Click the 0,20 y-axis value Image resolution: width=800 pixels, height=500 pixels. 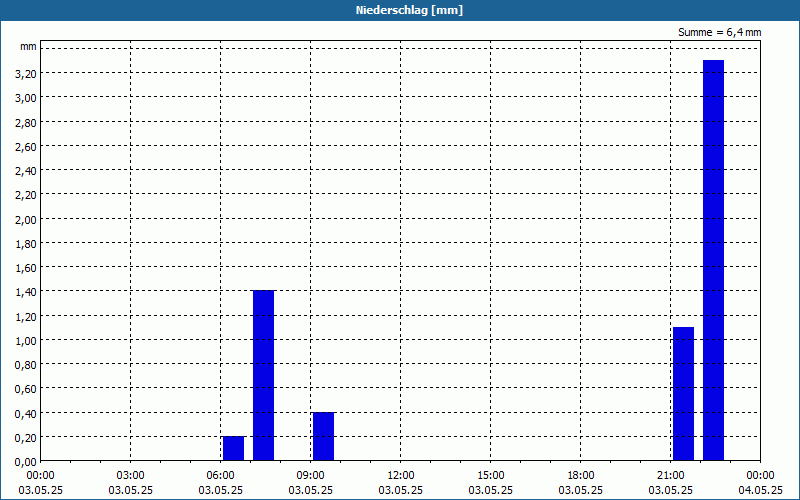pyautogui.click(x=26, y=438)
